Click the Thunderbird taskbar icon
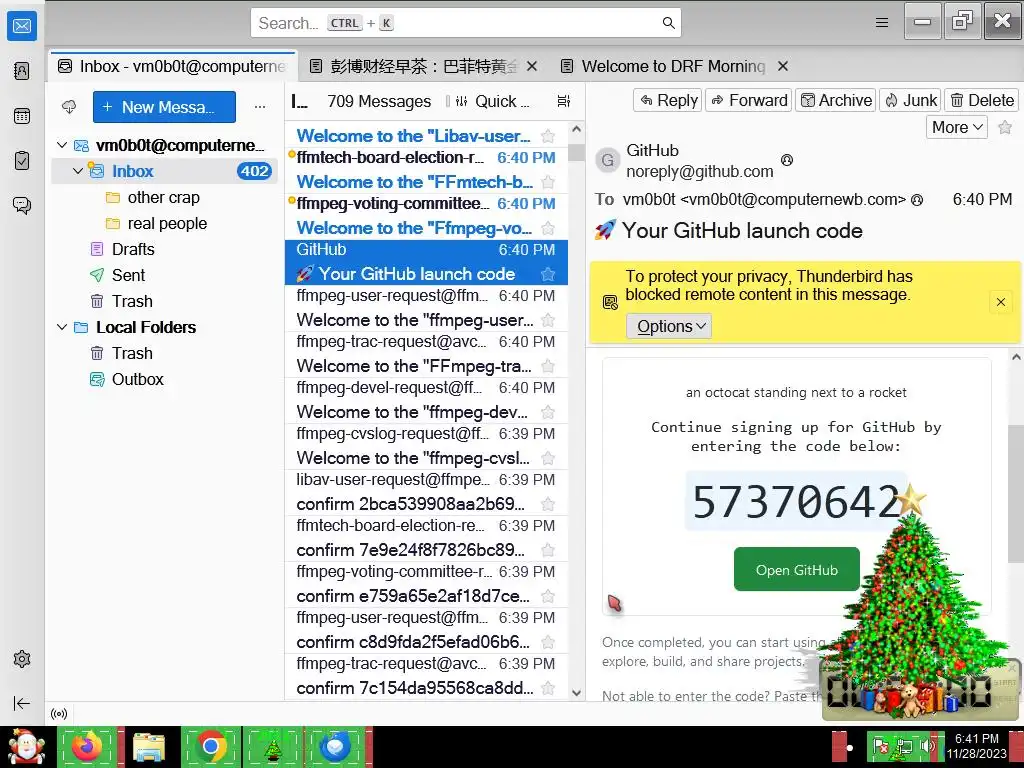Screen dimensions: 1024x768 [336, 746]
